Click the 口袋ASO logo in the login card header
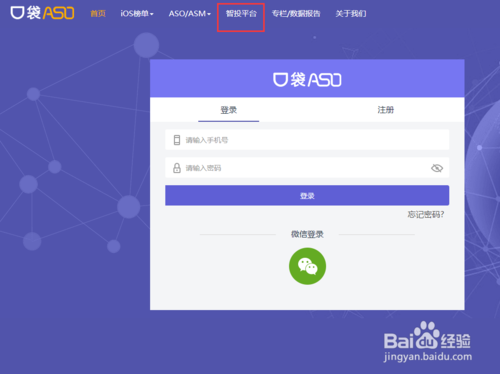 (x=307, y=80)
